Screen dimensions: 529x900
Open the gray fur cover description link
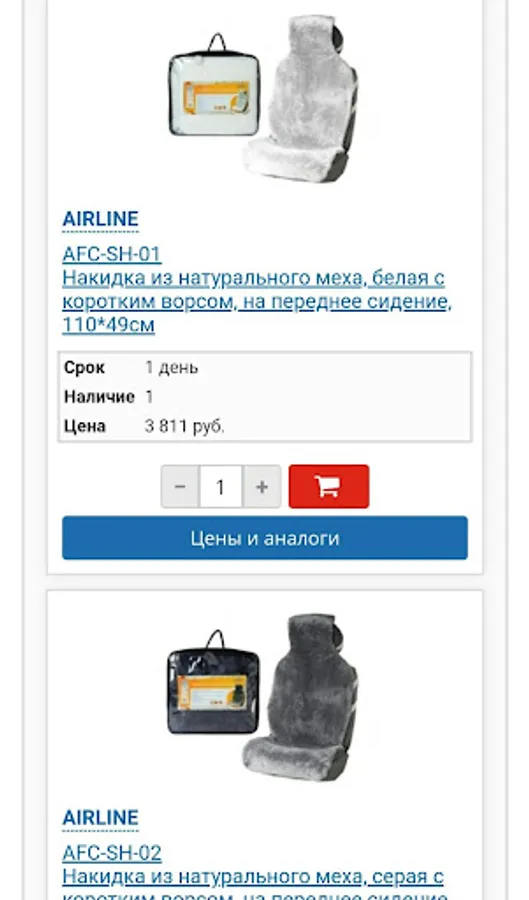(x=255, y=884)
